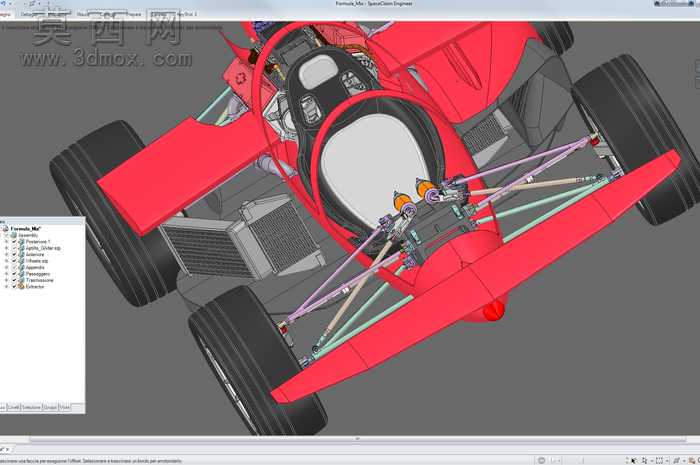Viewport: 700px width, 465px height.
Task: Toggle visibility checkbox of Aprilia_Glider.stp
Action: tap(14, 248)
